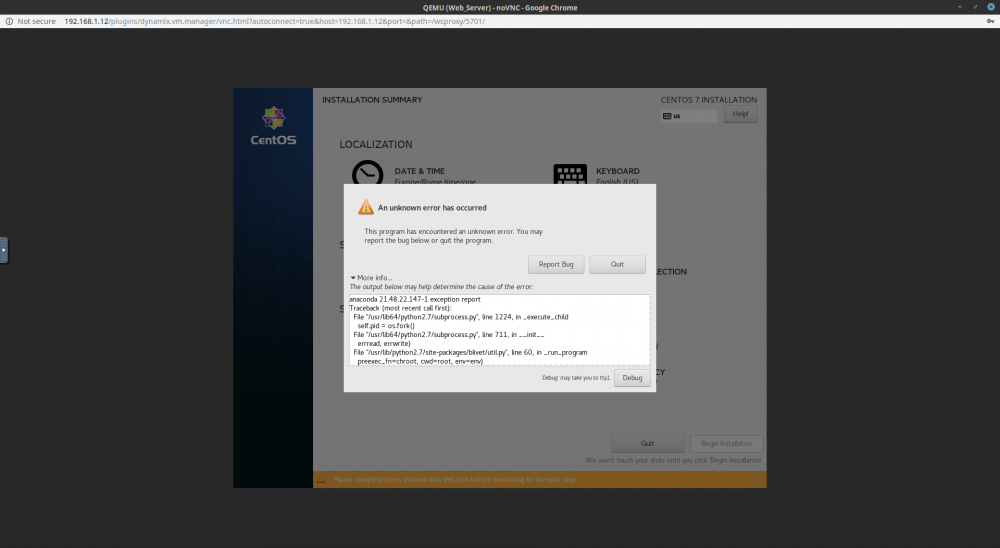Open Debug mode in the error dialog
The height and width of the screenshot is (548, 1000).
point(632,378)
